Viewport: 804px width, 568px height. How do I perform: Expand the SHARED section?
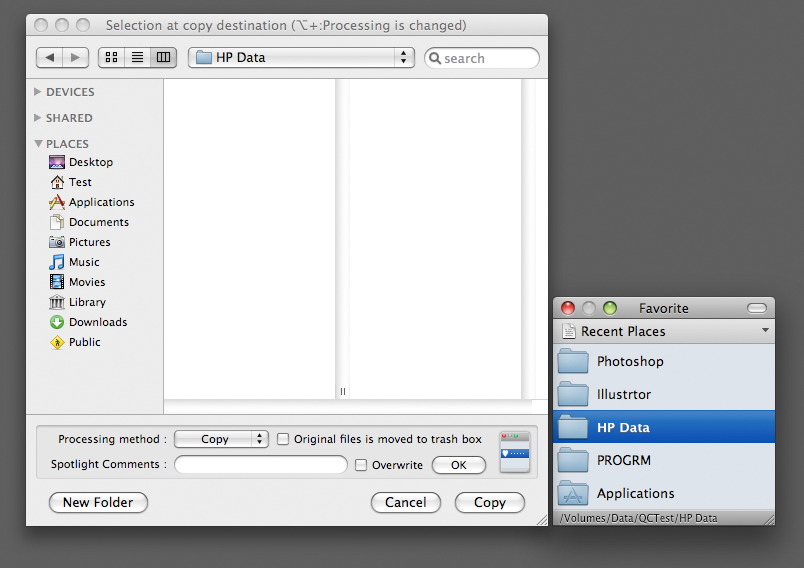point(37,118)
